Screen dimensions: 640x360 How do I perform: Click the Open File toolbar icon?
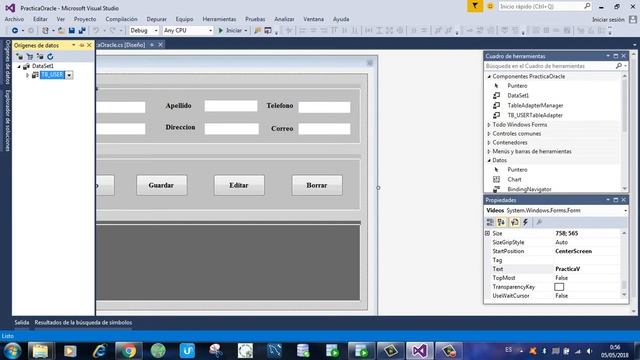[x=61, y=31]
